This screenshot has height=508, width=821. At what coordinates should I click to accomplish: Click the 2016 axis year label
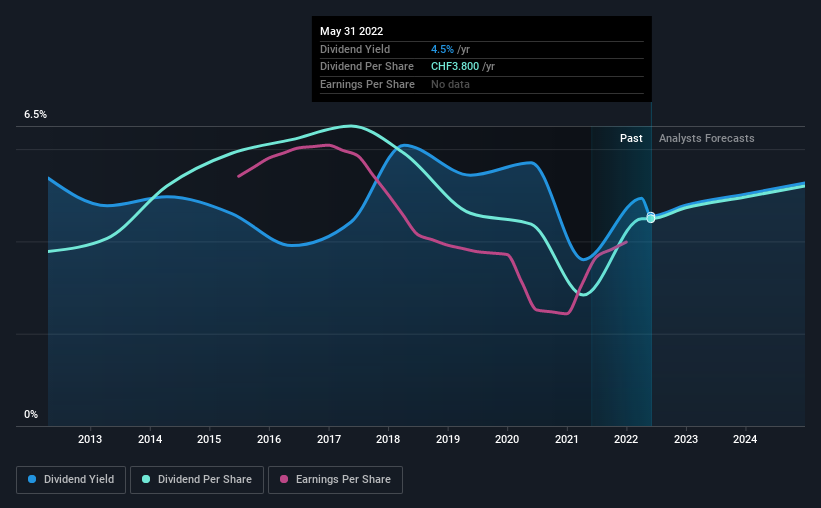[x=269, y=439]
